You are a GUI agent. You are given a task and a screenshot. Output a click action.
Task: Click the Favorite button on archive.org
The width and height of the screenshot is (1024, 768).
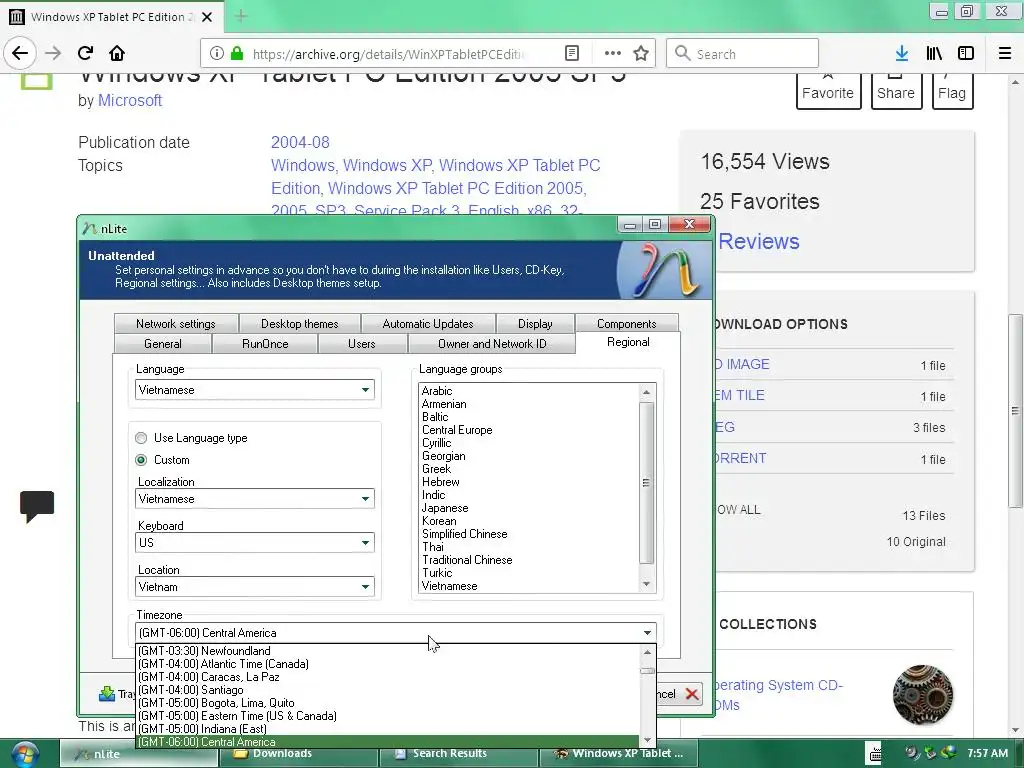[828, 90]
